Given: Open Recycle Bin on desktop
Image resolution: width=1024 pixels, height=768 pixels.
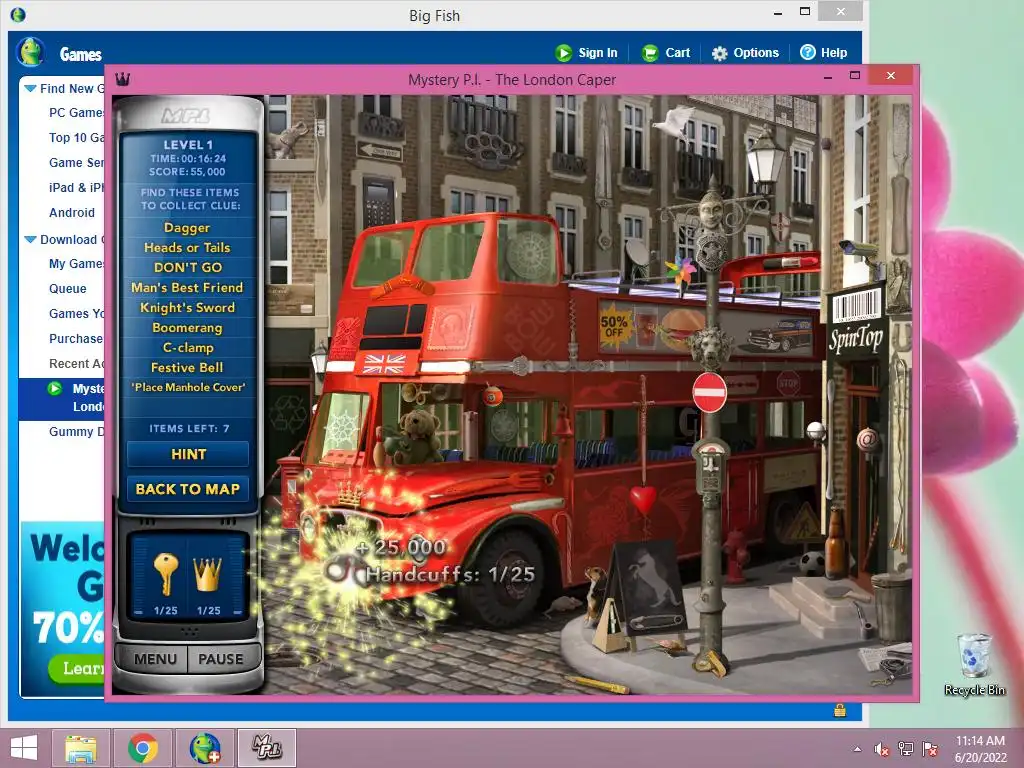Looking at the screenshot, I should 974,664.
